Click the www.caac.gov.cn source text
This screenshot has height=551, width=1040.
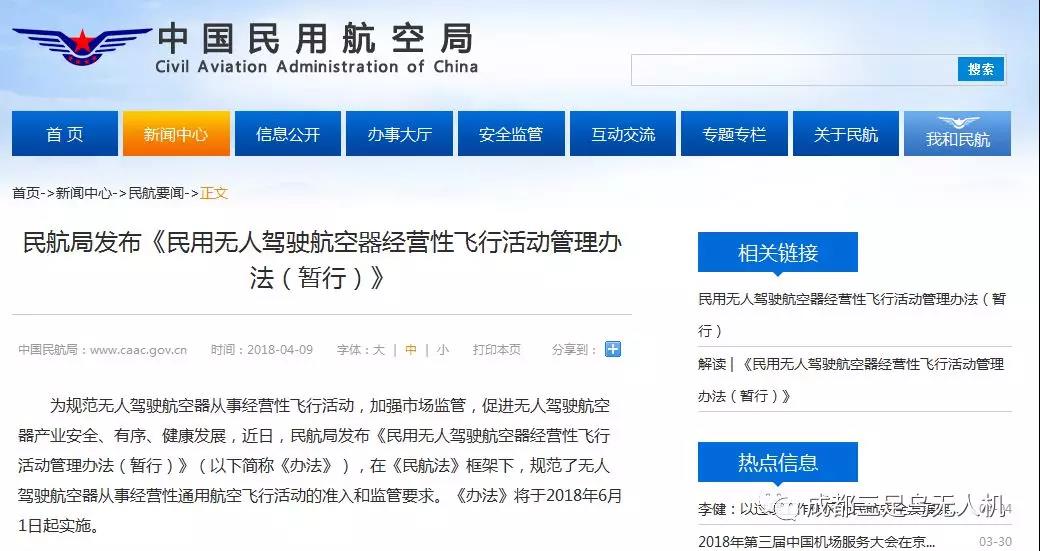pos(138,349)
